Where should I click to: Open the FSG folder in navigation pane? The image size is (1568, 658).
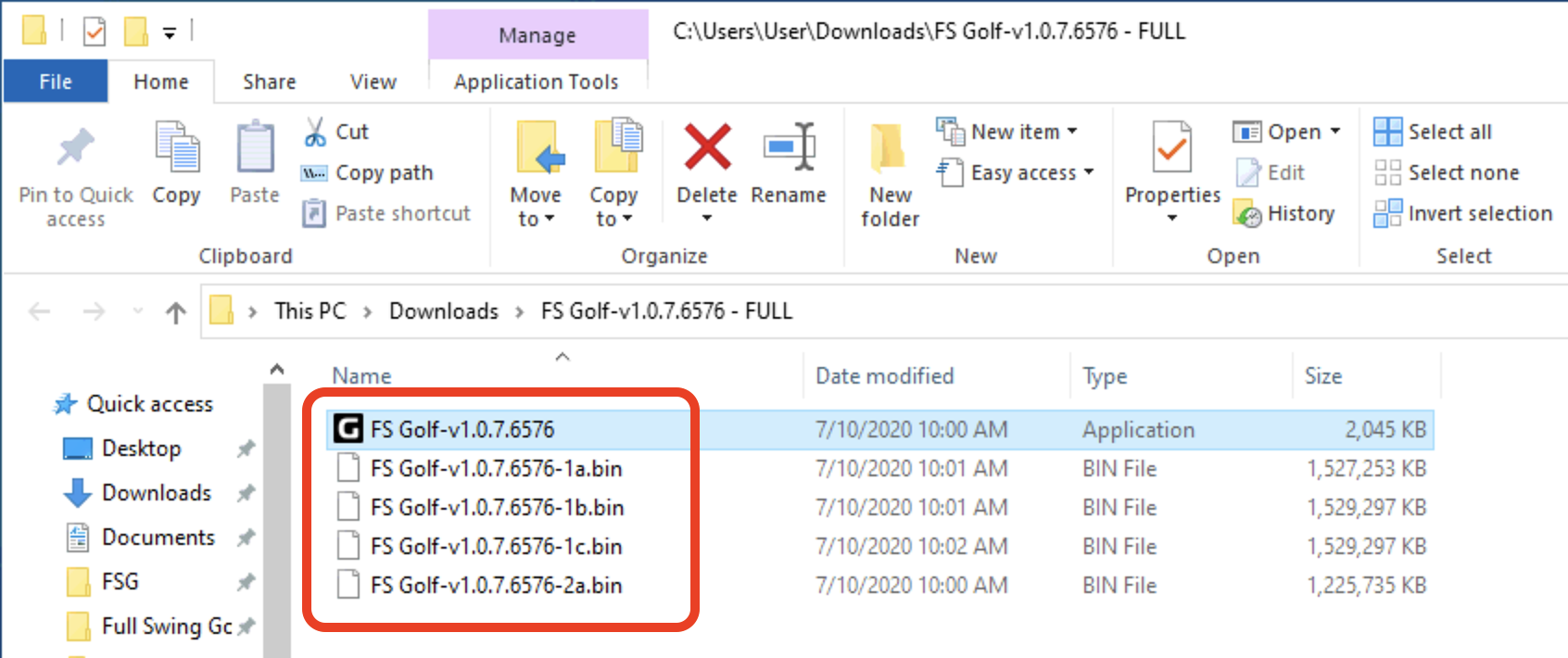point(120,582)
